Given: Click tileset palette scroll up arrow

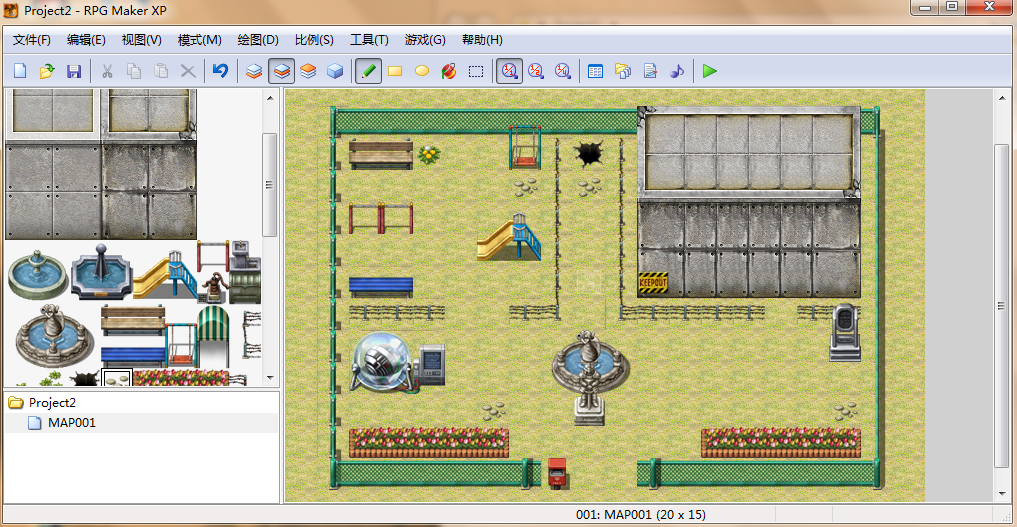Looking at the screenshot, I should point(270,98).
